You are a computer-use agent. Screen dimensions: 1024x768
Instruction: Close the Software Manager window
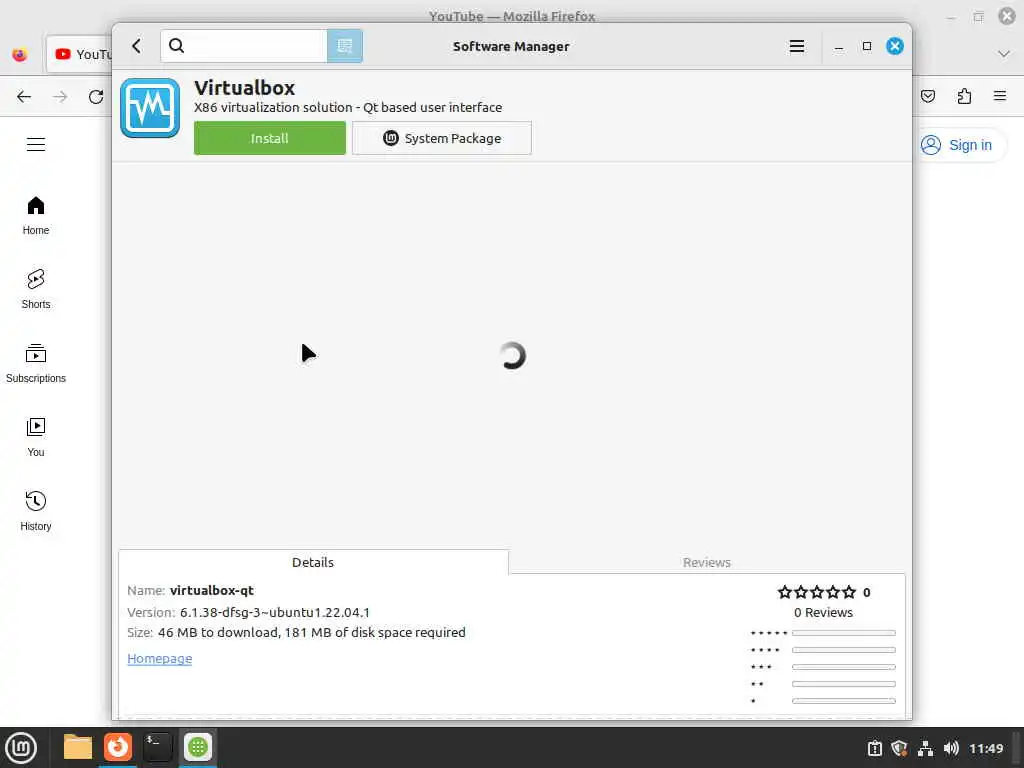895,46
